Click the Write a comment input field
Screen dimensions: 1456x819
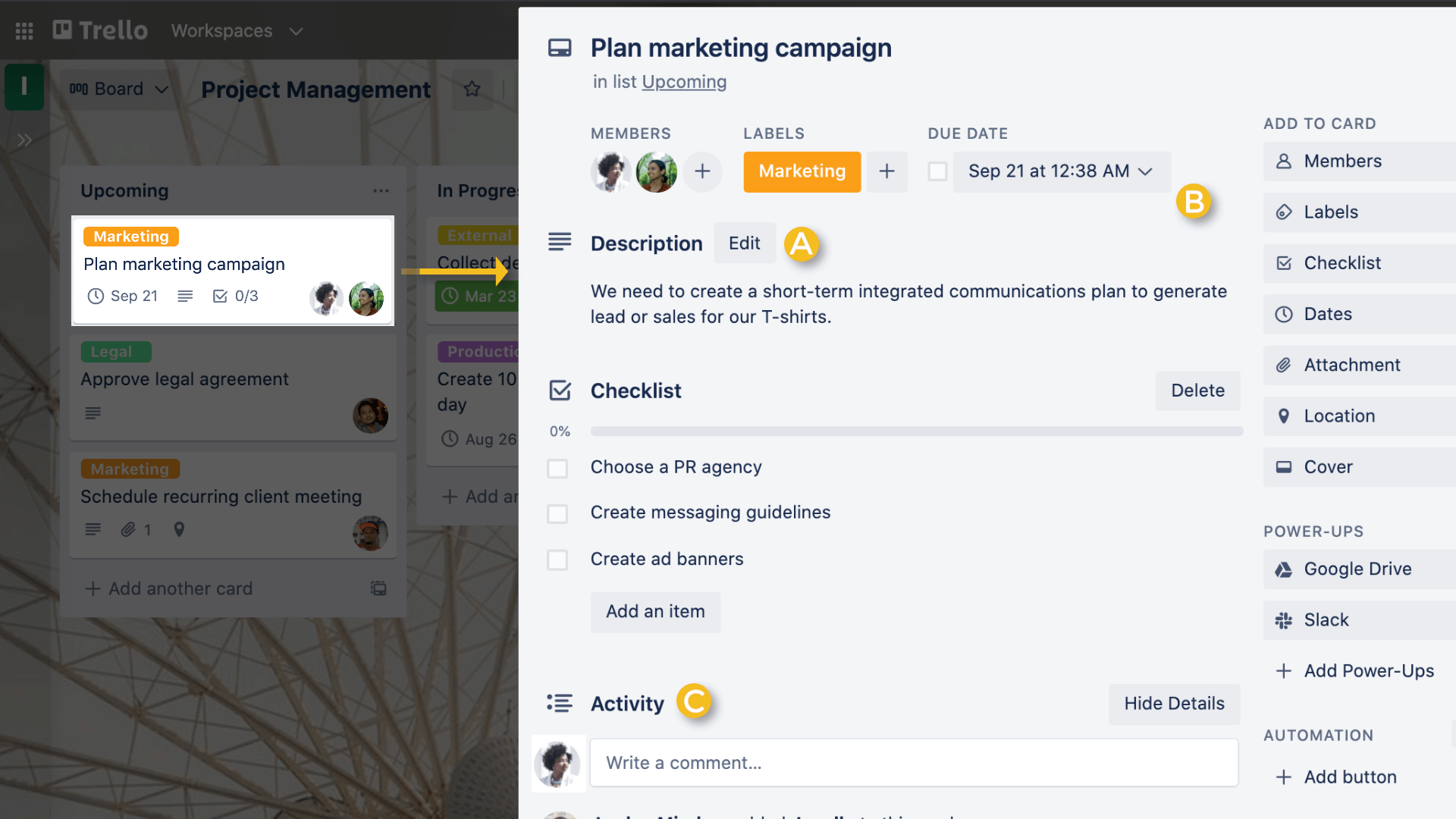[x=914, y=762]
